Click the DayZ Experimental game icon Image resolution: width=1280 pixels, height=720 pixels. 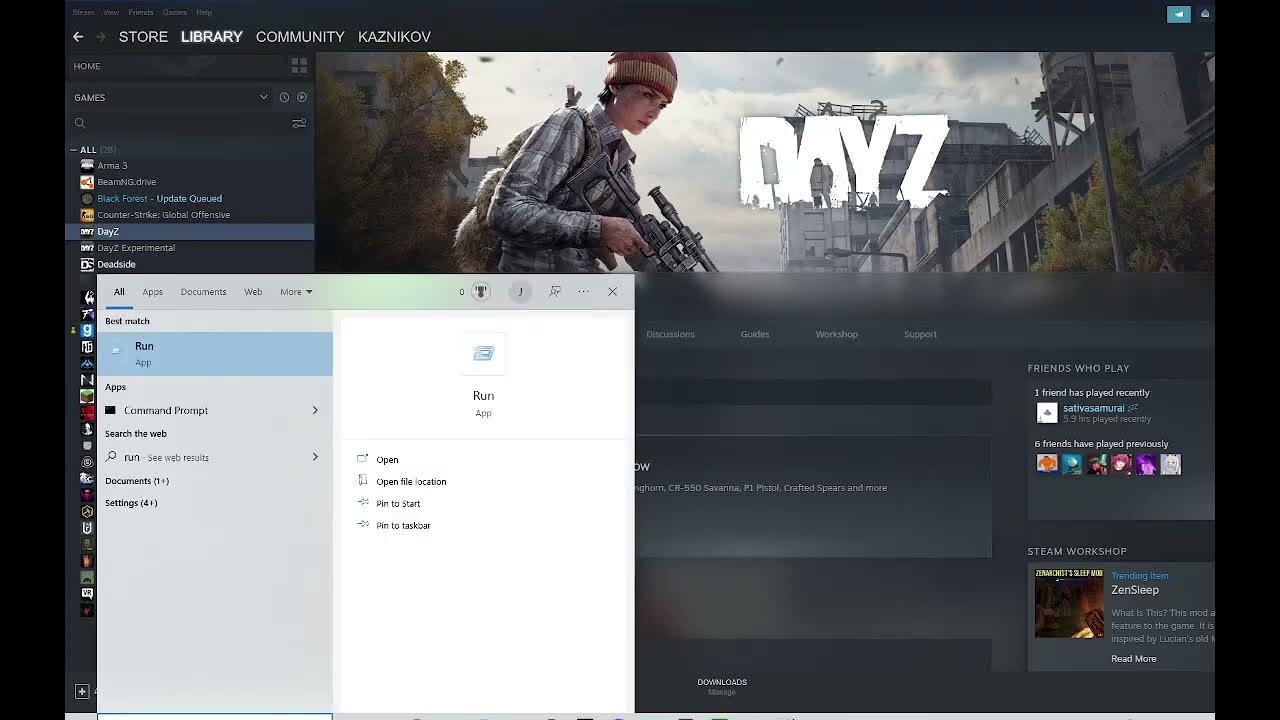(x=87, y=248)
